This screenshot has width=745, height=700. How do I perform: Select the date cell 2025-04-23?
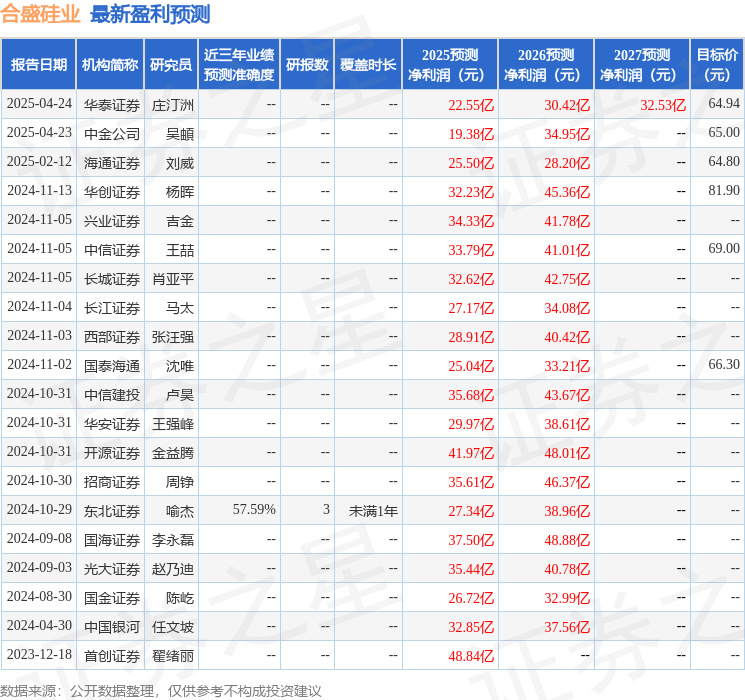point(39,133)
